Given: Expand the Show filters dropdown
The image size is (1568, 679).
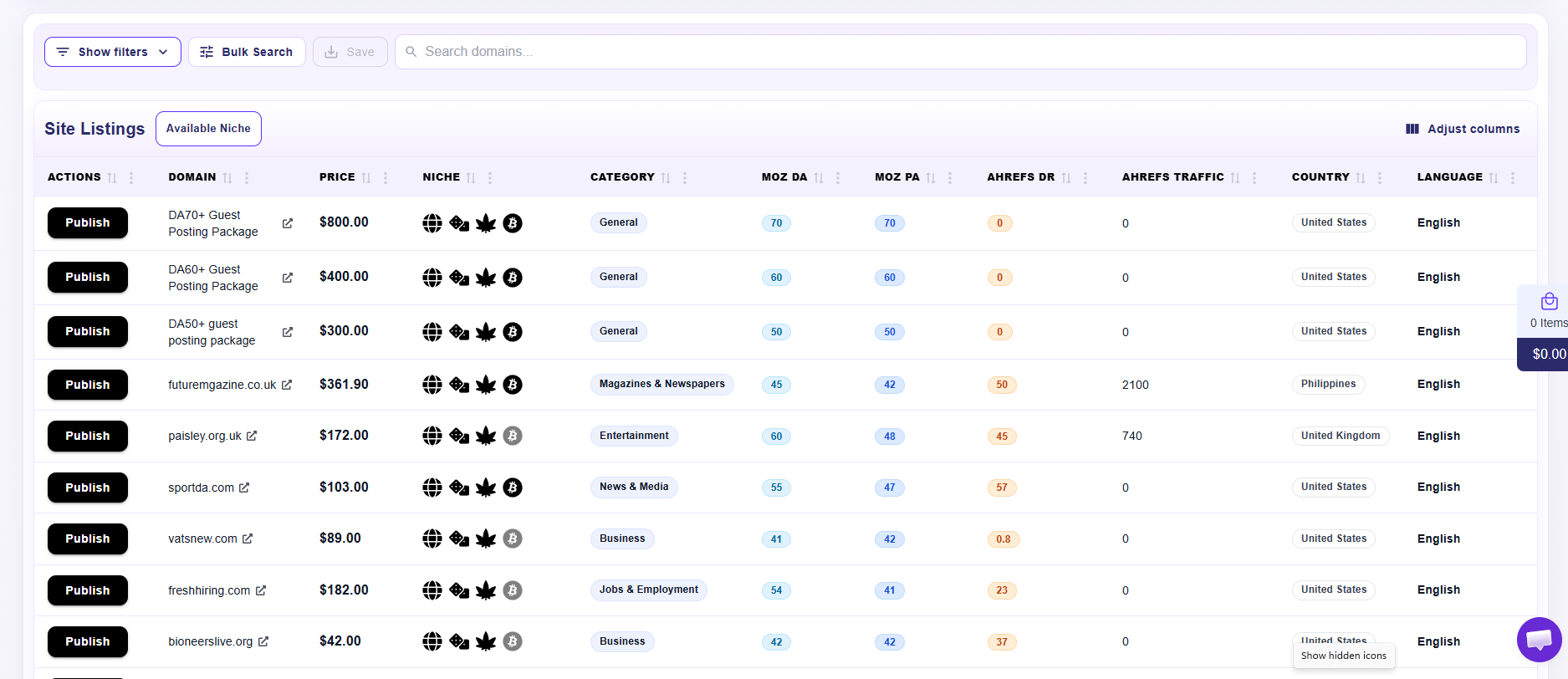Looking at the screenshot, I should (x=113, y=52).
